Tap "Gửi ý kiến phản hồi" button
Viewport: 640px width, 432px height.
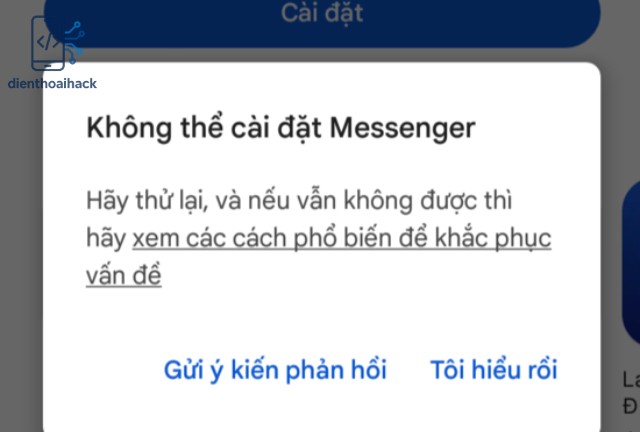point(275,370)
